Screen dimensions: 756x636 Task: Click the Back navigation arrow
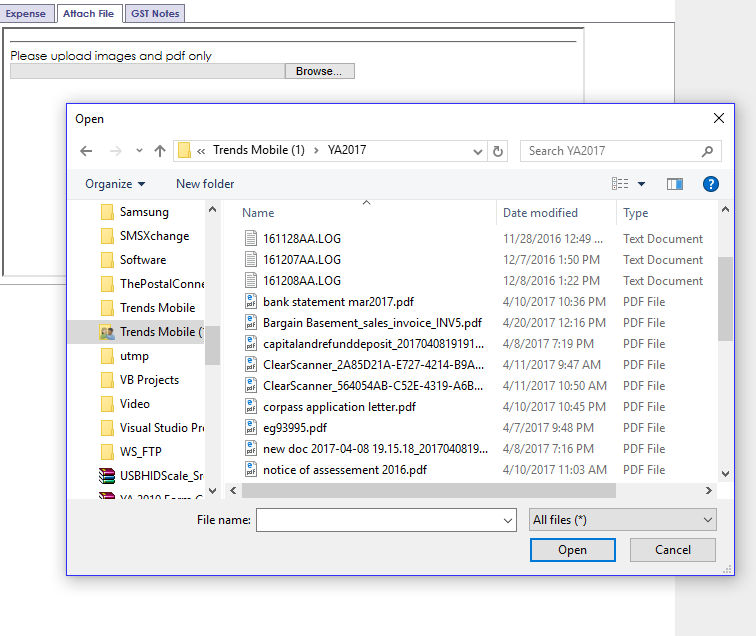87,151
